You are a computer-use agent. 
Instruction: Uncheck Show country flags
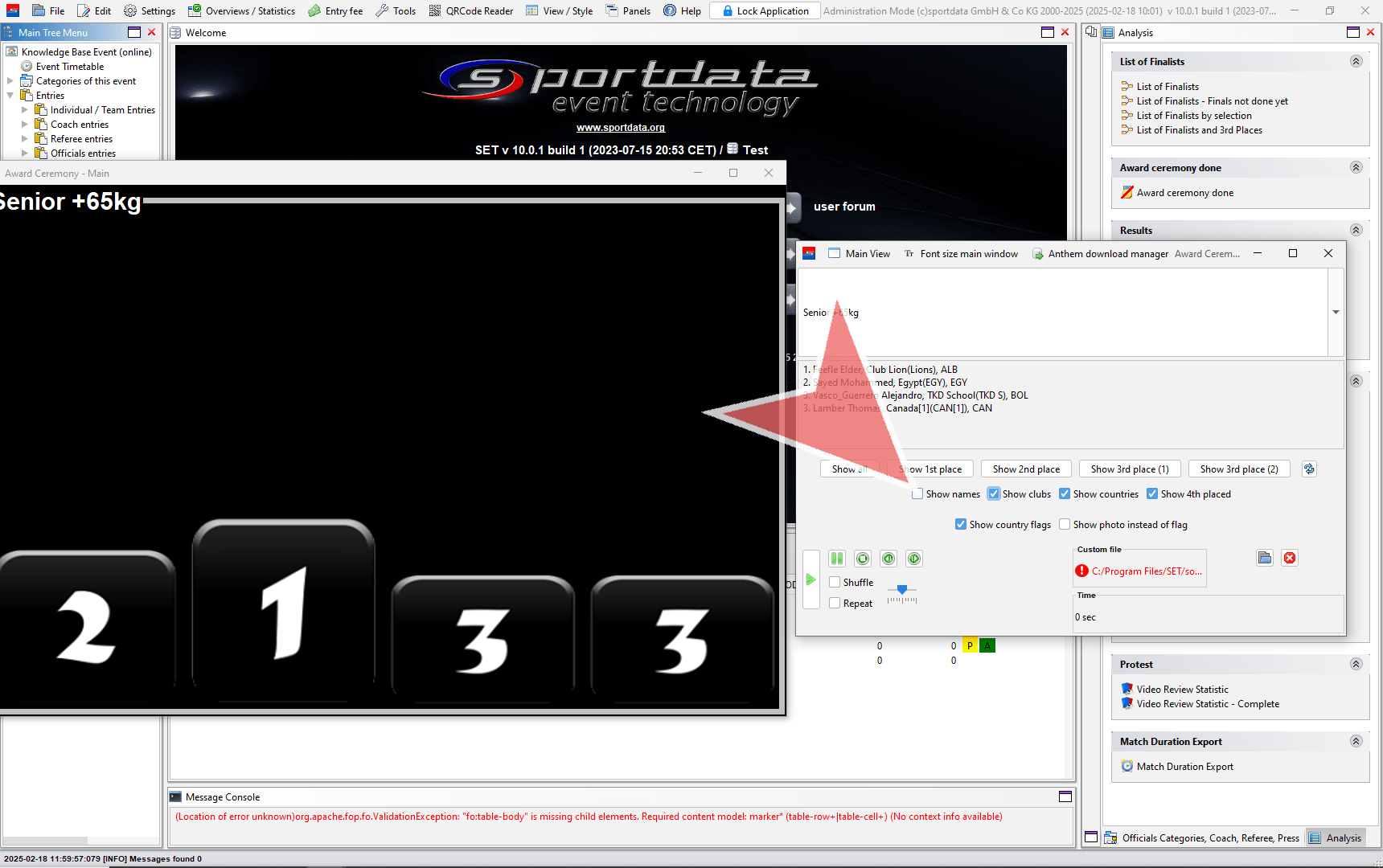[x=961, y=525]
